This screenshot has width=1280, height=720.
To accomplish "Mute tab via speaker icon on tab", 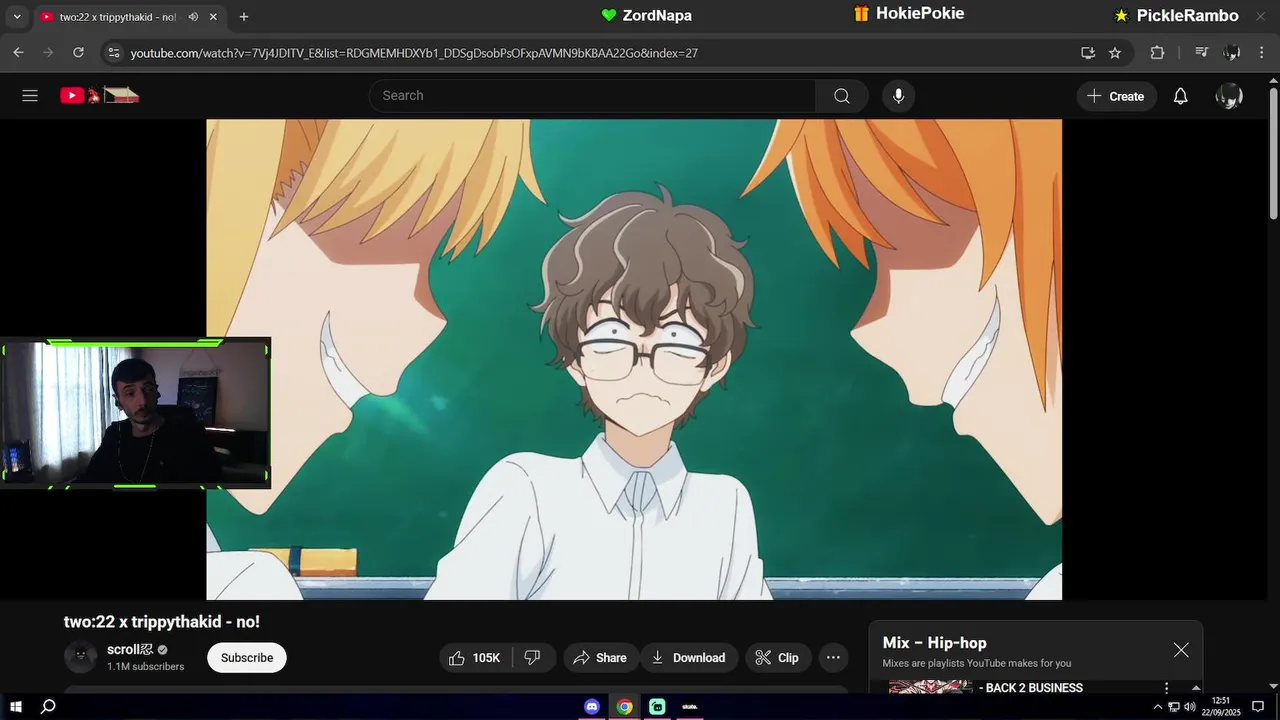I will pyautogui.click(x=193, y=17).
